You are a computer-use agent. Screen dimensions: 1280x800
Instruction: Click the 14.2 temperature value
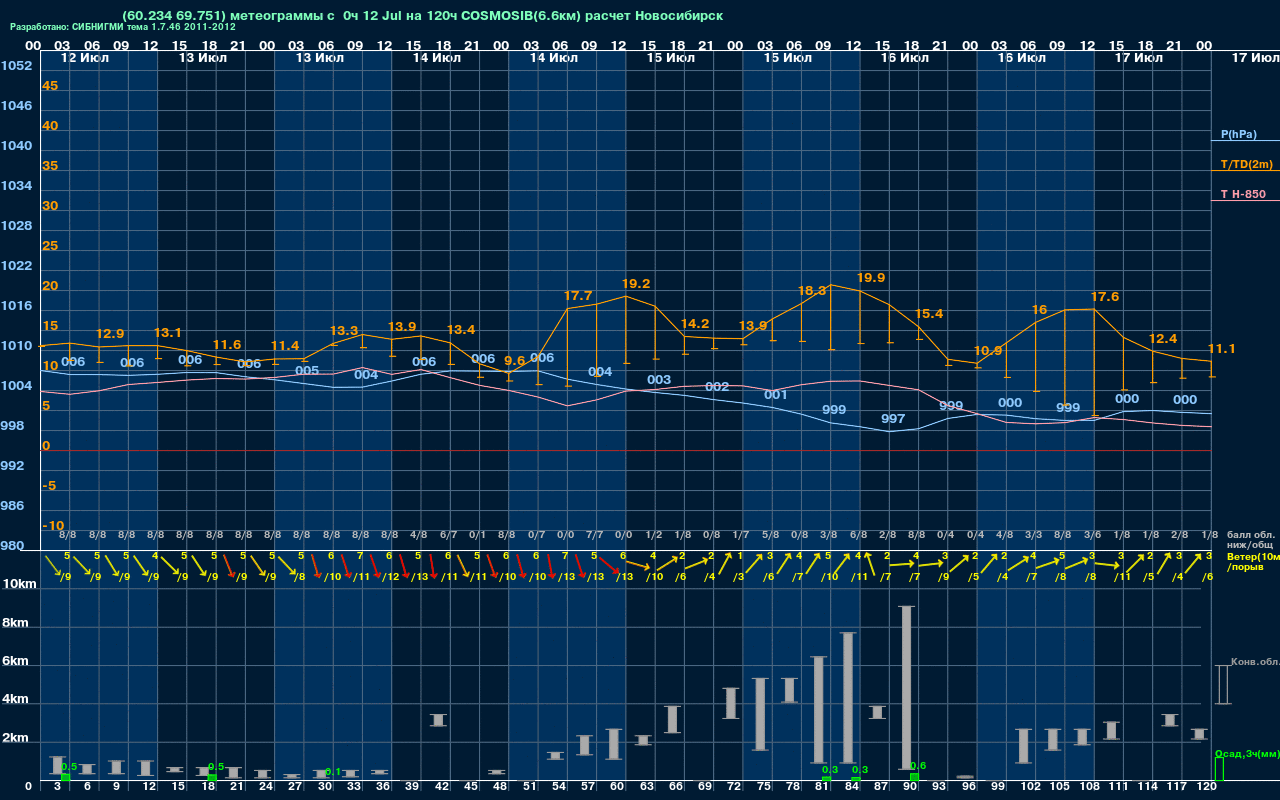[695, 324]
